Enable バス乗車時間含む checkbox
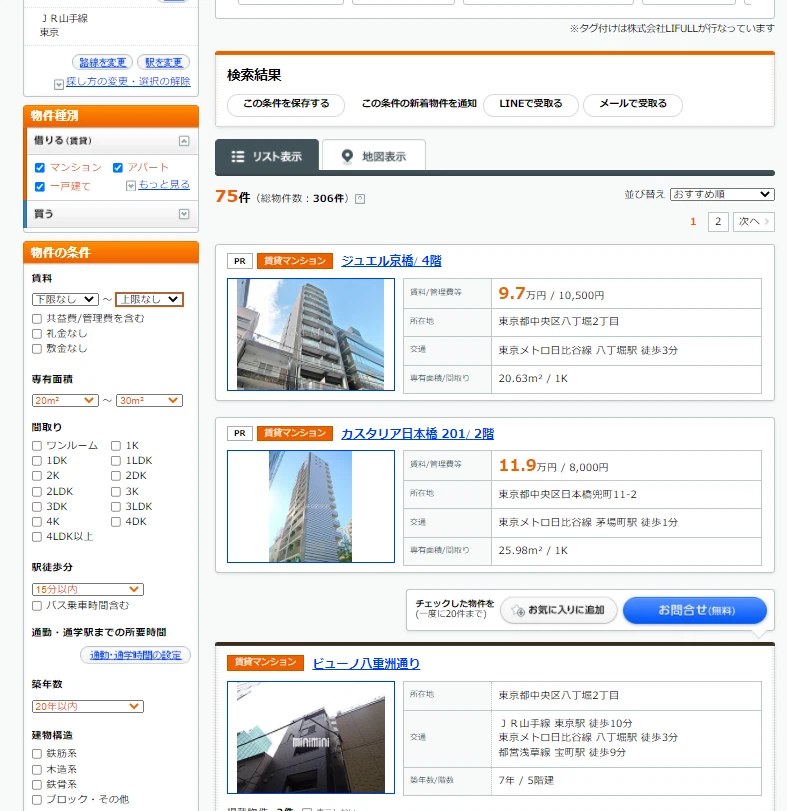Viewport: 787px width, 811px height. pyautogui.click(x=37, y=606)
